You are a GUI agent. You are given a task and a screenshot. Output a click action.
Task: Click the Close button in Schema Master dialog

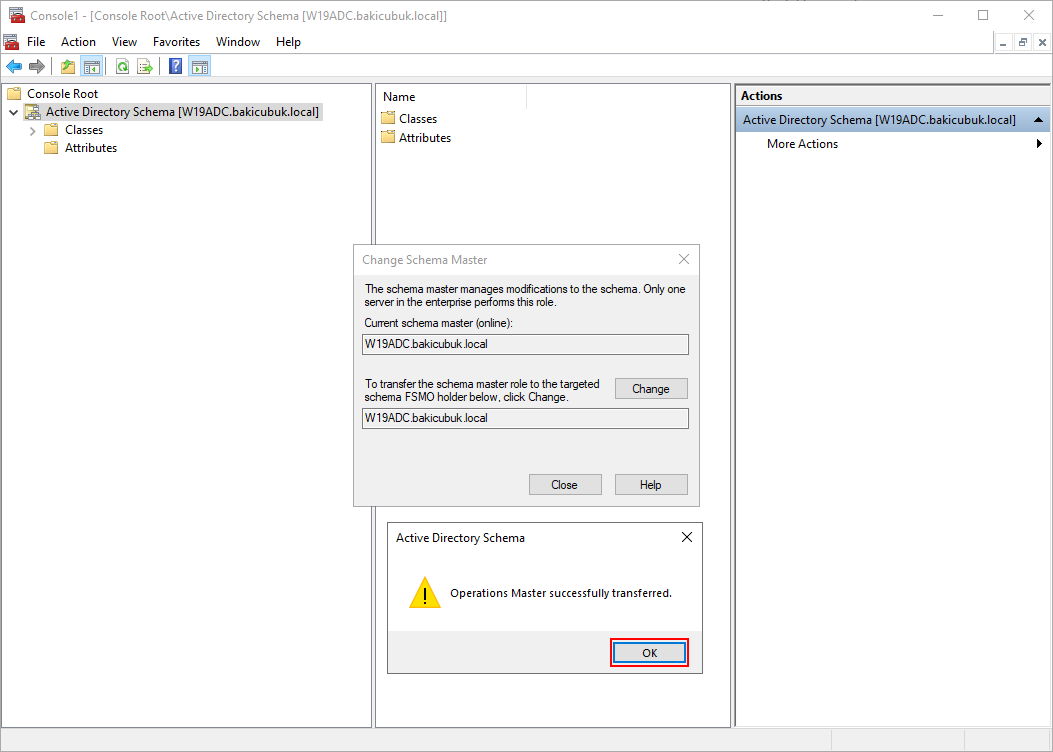(565, 485)
